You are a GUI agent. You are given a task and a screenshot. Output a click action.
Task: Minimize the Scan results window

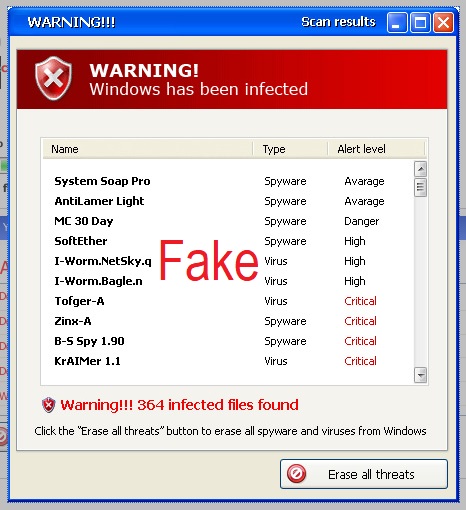[397, 23]
